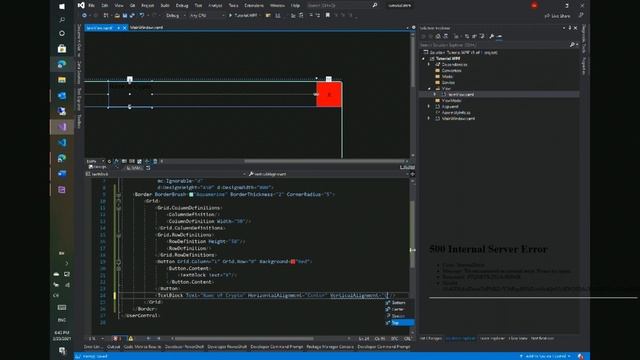Switch to the Design pane tab

point(98,167)
